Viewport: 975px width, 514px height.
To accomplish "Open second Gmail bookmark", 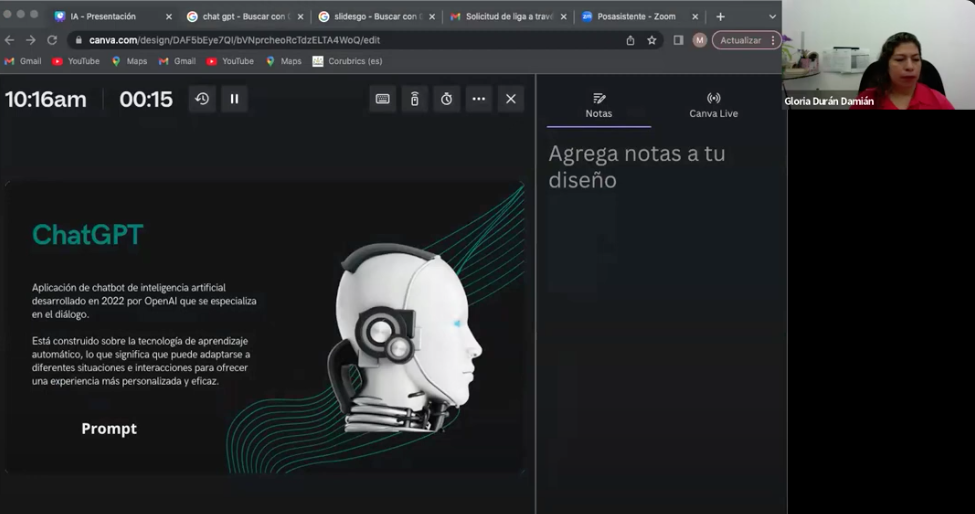I will pos(177,61).
